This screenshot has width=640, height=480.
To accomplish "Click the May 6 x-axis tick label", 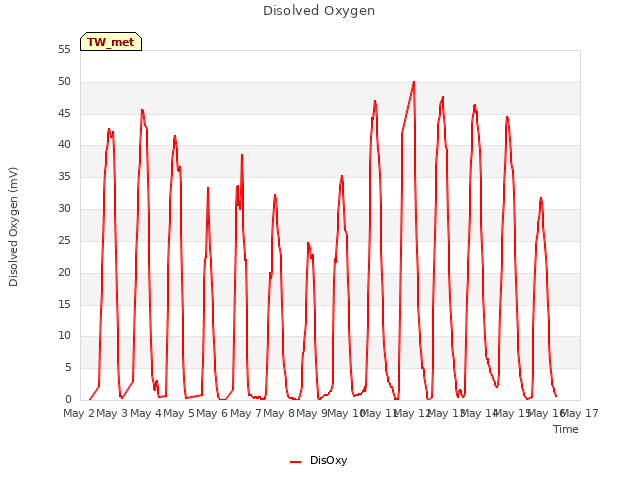I will point(212,413).
